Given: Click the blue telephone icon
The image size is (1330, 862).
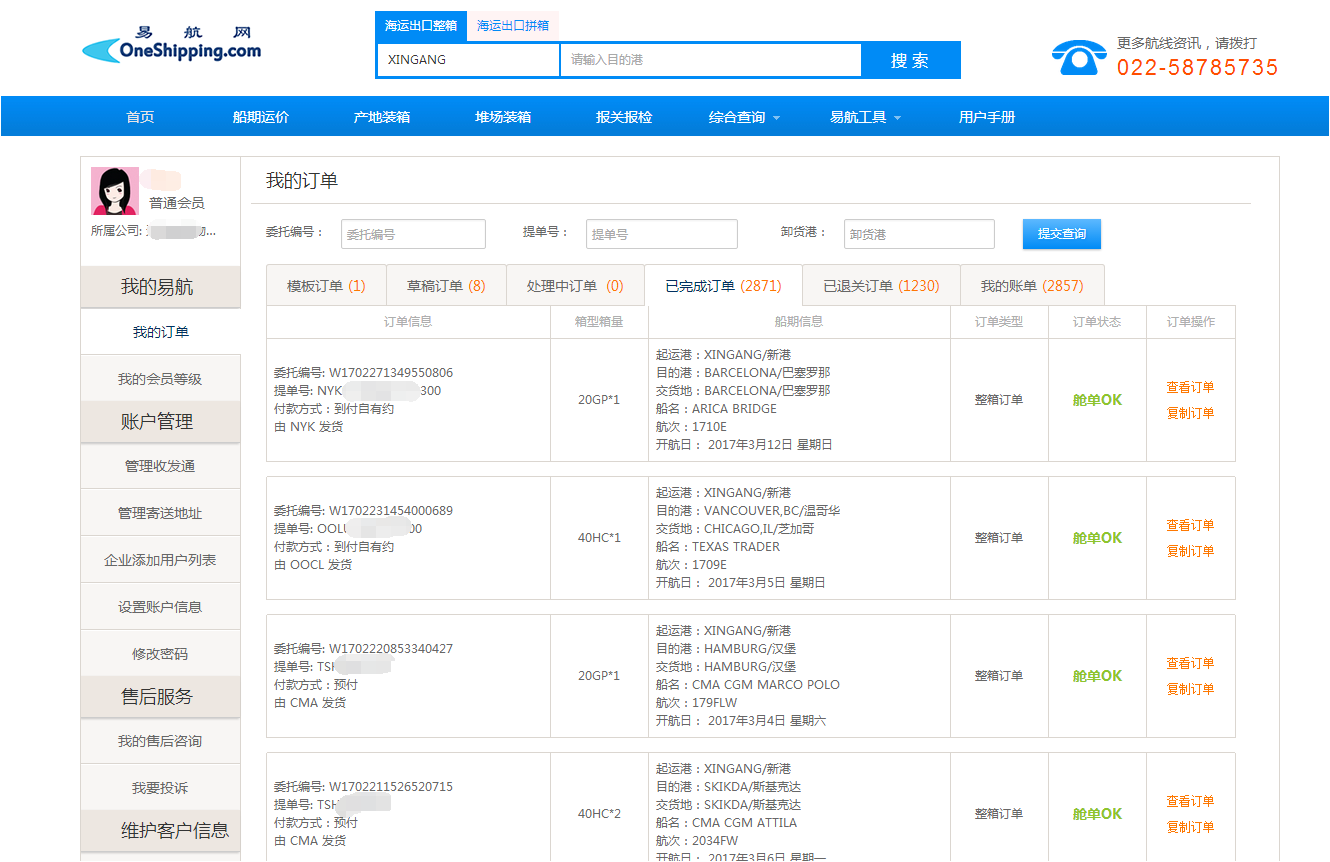Looking at the screenshot, I should click(1079, 58).
